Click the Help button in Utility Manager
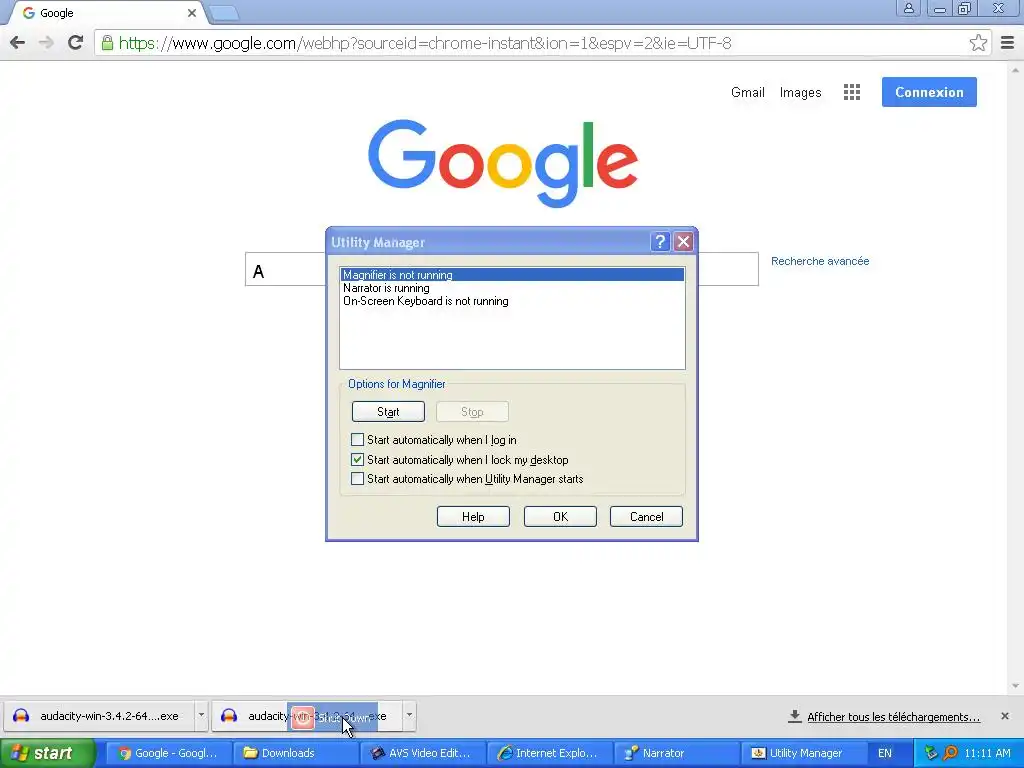This screenshot has width=1024, height=768. [473, 517]
